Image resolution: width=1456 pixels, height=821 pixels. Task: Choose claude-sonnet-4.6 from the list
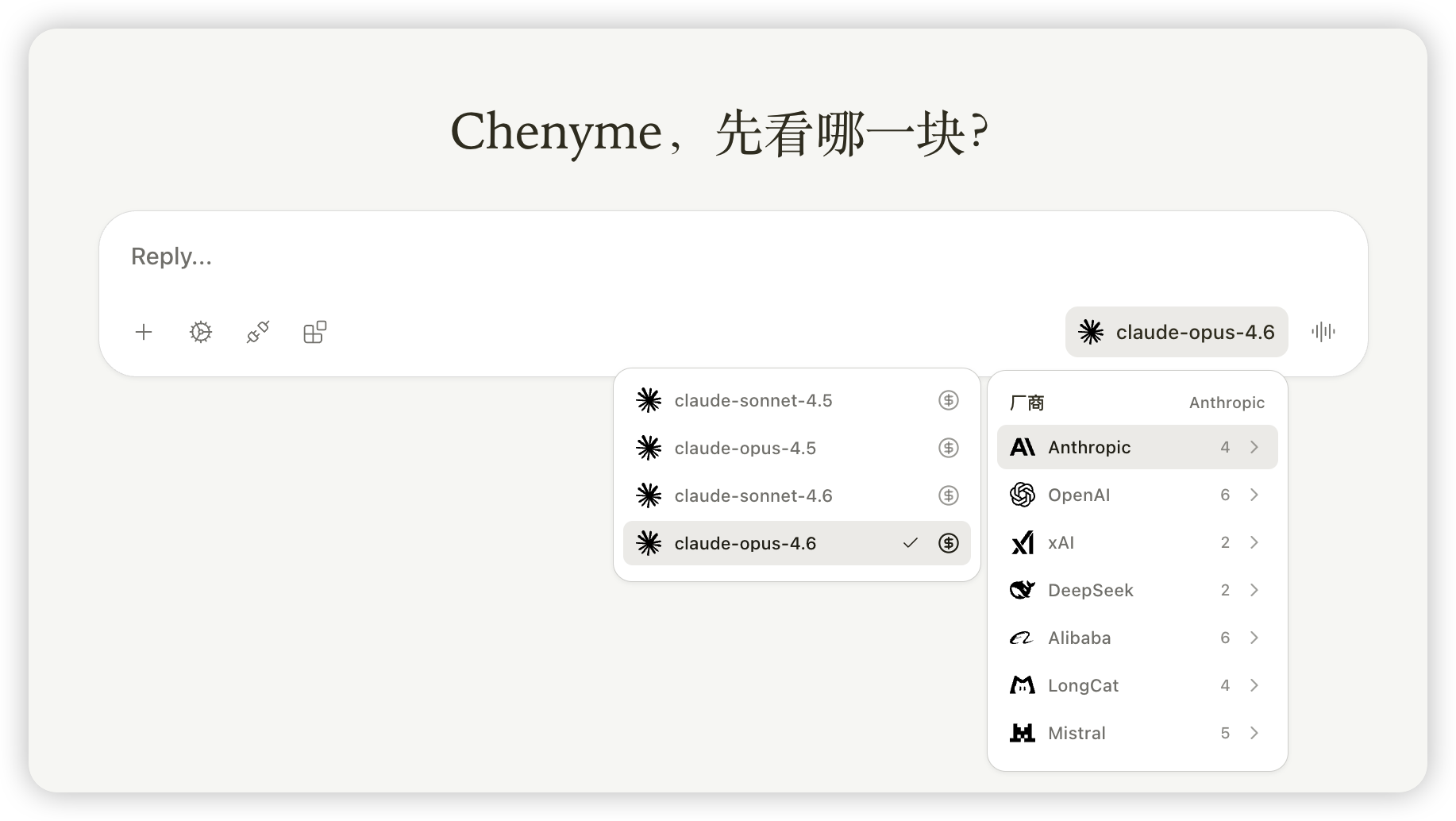click(797, 495)
